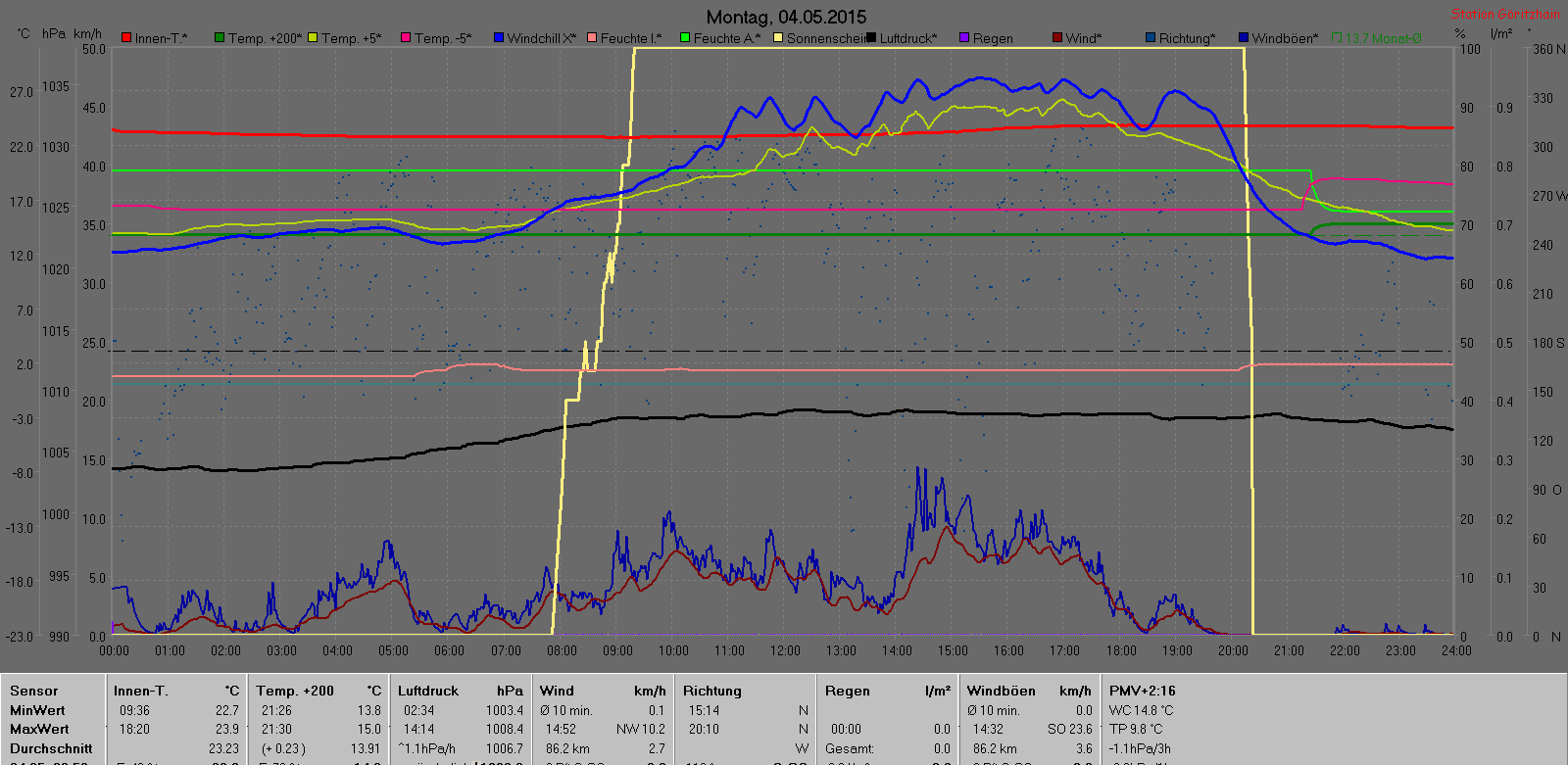This screenshot has width=1568, height=765.
Task: Click the Richtung table column header
Action: [712, 691]
